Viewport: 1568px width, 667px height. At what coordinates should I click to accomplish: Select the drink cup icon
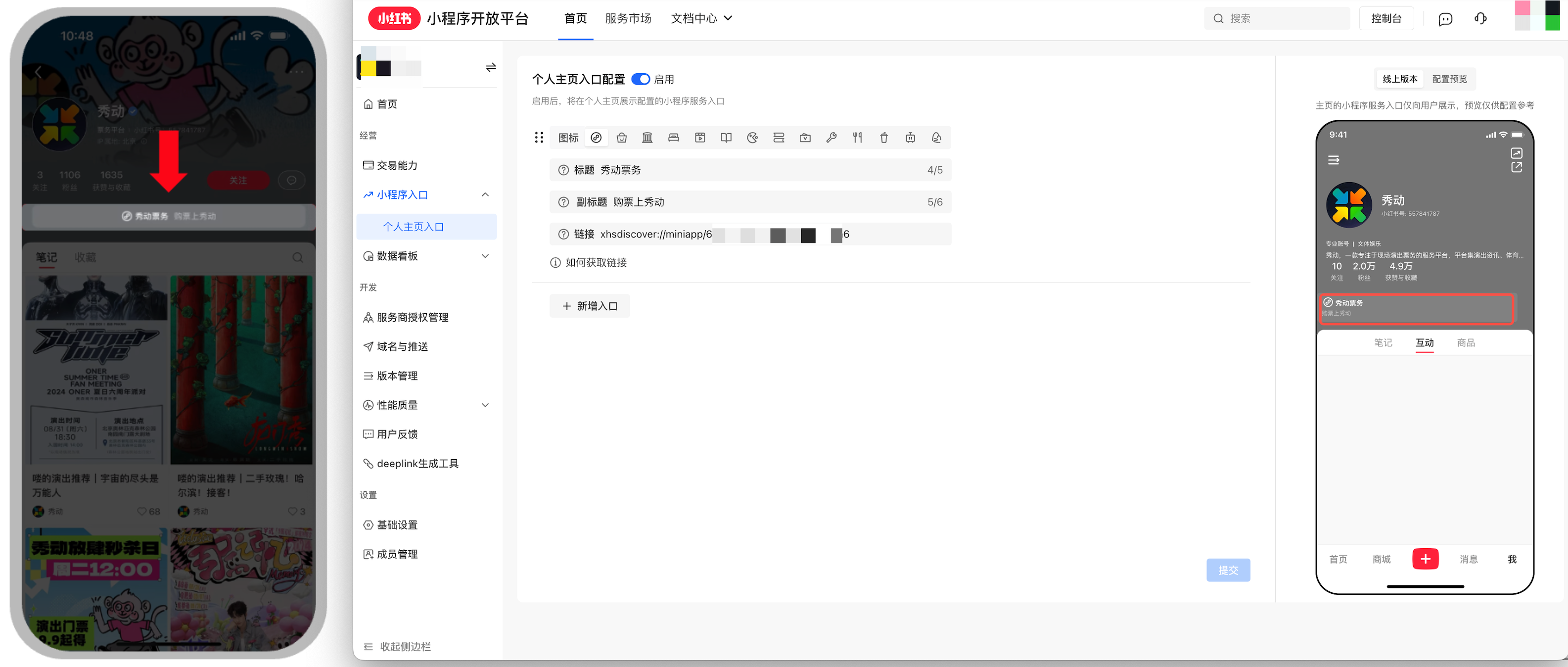[x=884, y=138]
